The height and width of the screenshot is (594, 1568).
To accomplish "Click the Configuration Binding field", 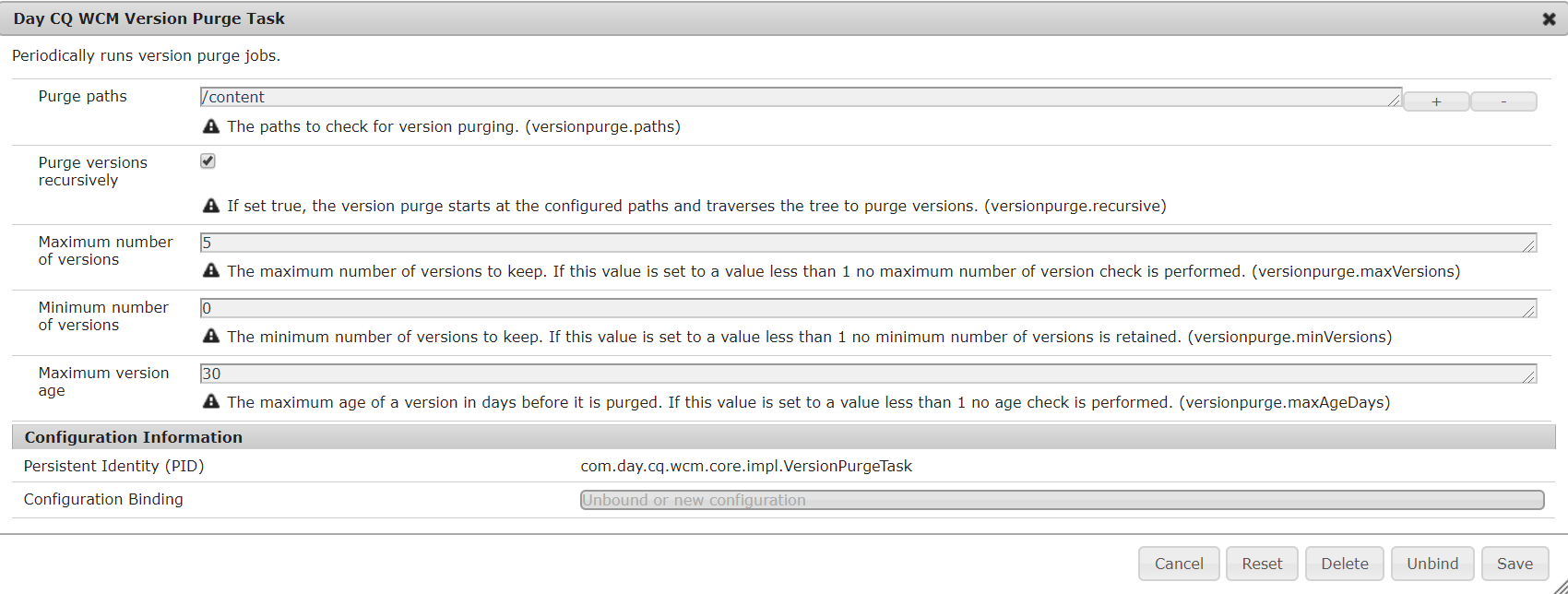I will point(1062,500).
